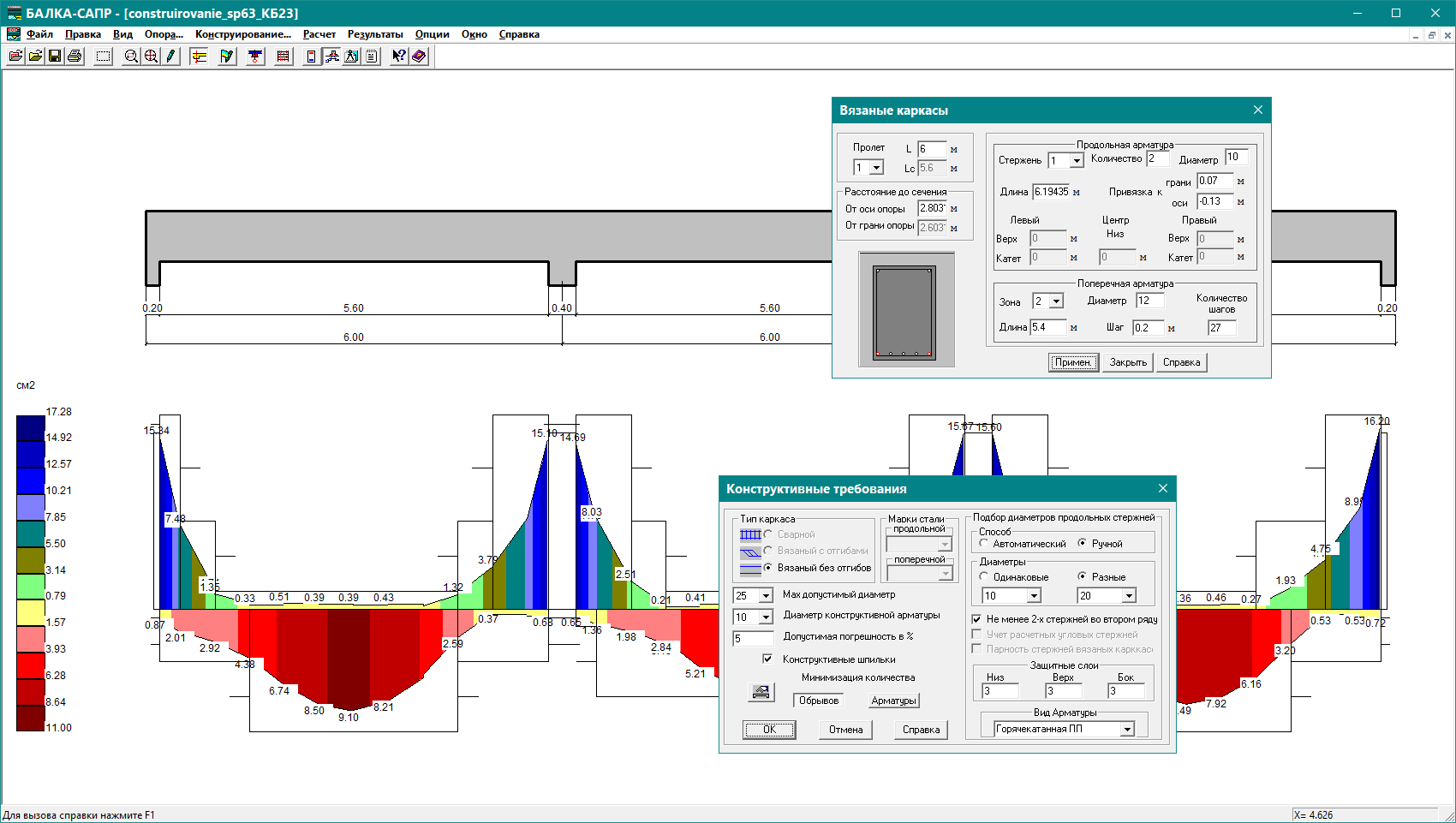Click Отмена in Конструктивные требования dialog
The width and height of the screenshot is (1456, 823).
845,730
